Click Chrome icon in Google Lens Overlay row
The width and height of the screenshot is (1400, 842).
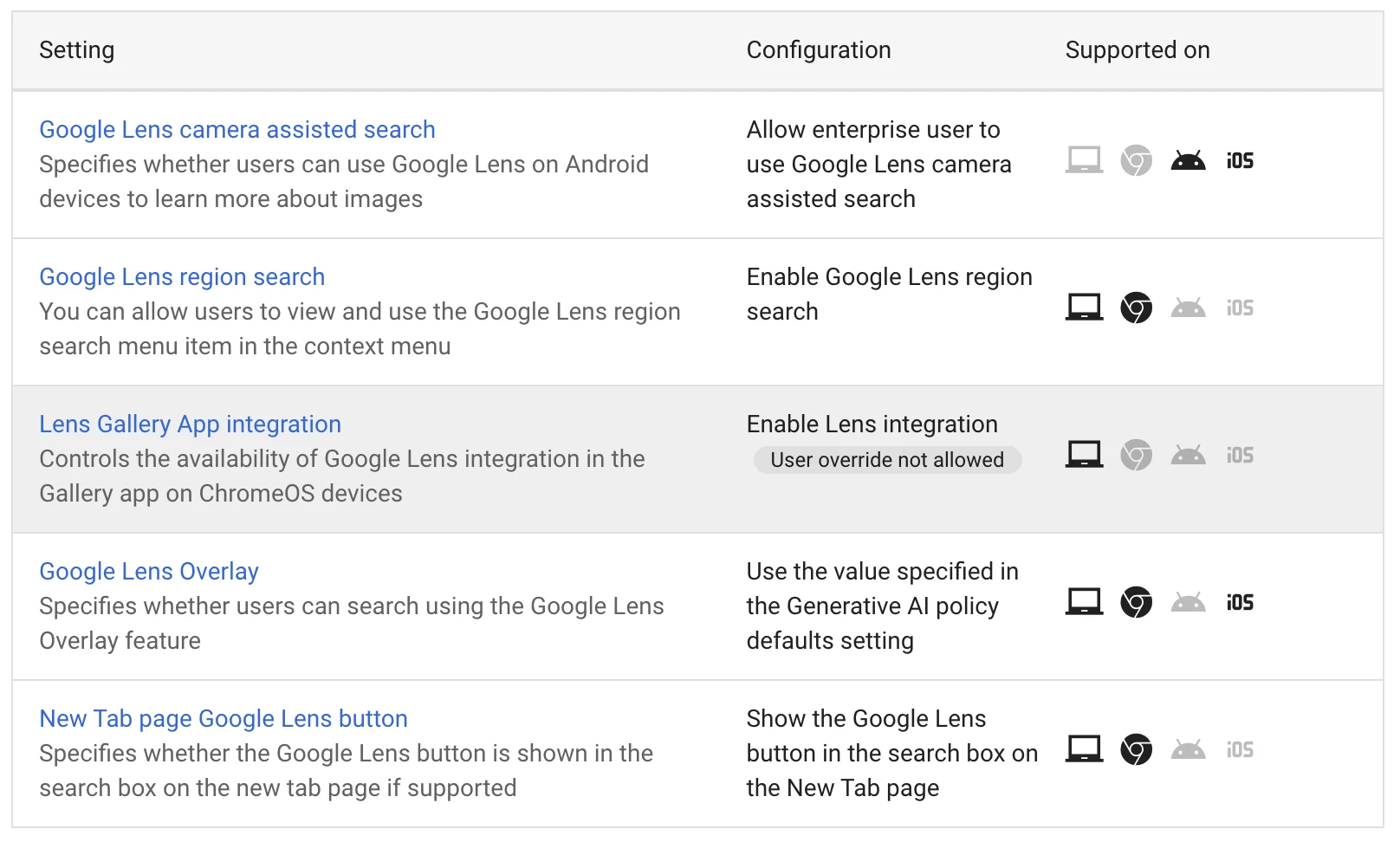pyautogui.click(x=1136, y=602)
